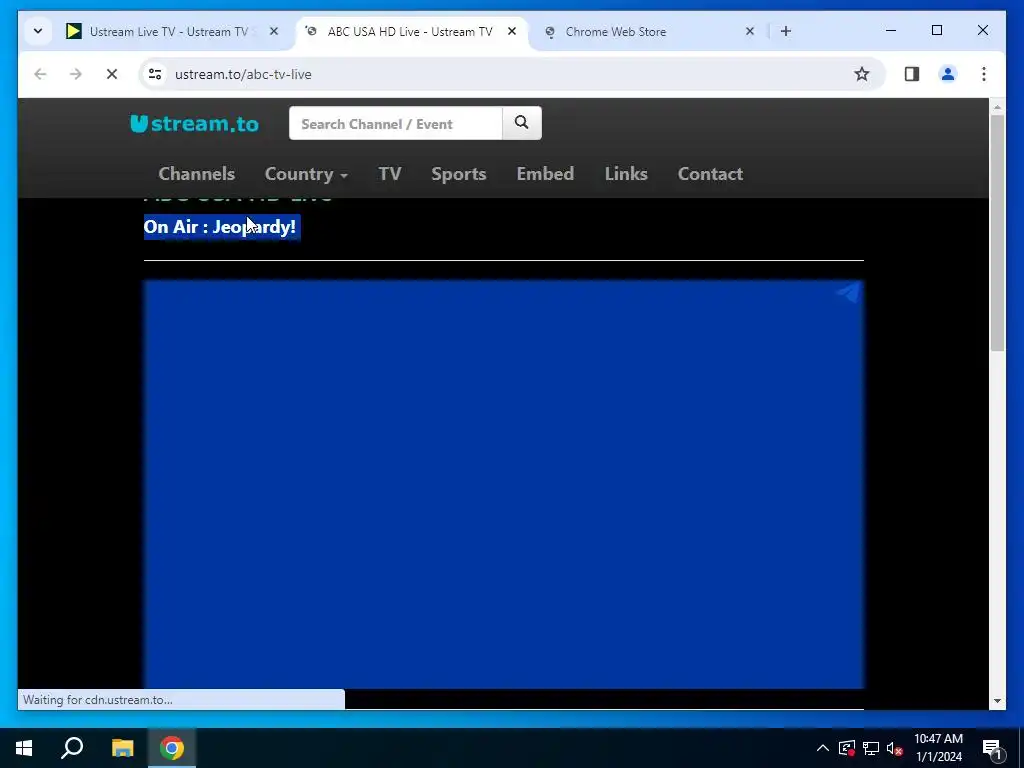Click the scrollbar down arrow
The width and height of the screenshot is (1024, 768).
coord(997,701)
